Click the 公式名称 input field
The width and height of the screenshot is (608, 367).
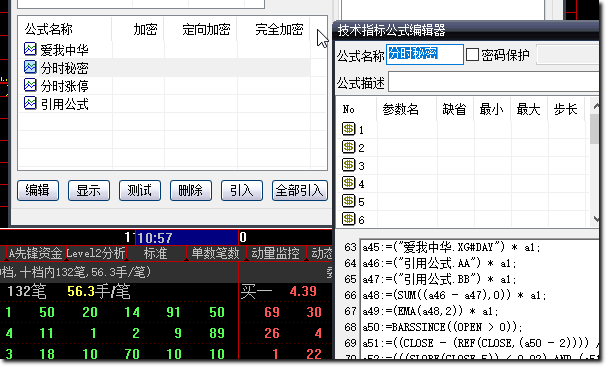coord(425,54)
